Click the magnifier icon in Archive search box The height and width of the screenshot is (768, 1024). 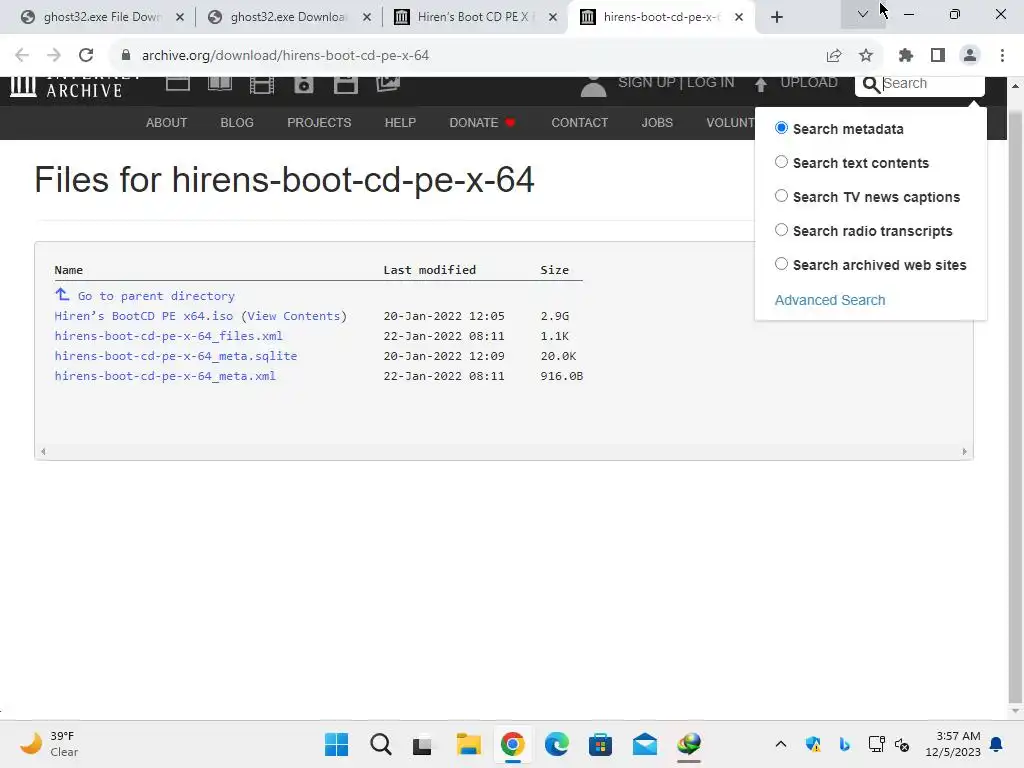[x=871, y=85]
